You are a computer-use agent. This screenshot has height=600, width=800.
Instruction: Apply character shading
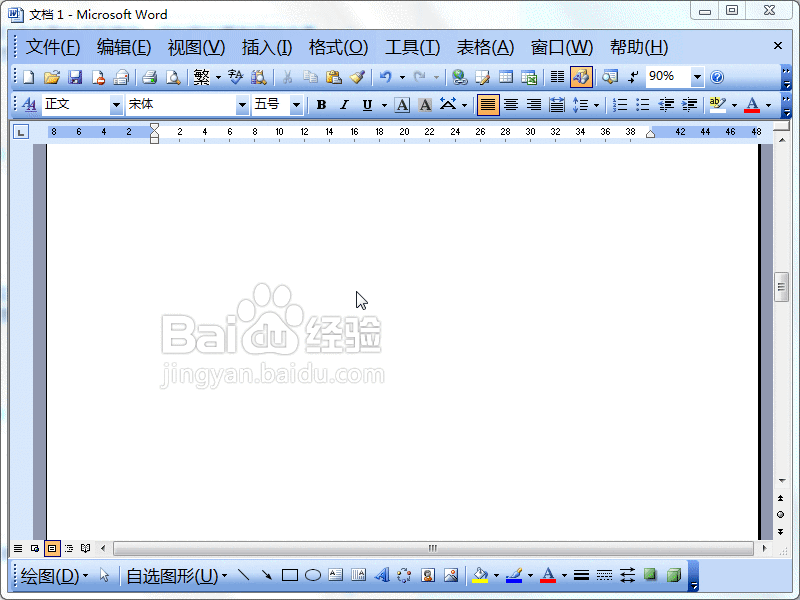[x=425, y=105]
